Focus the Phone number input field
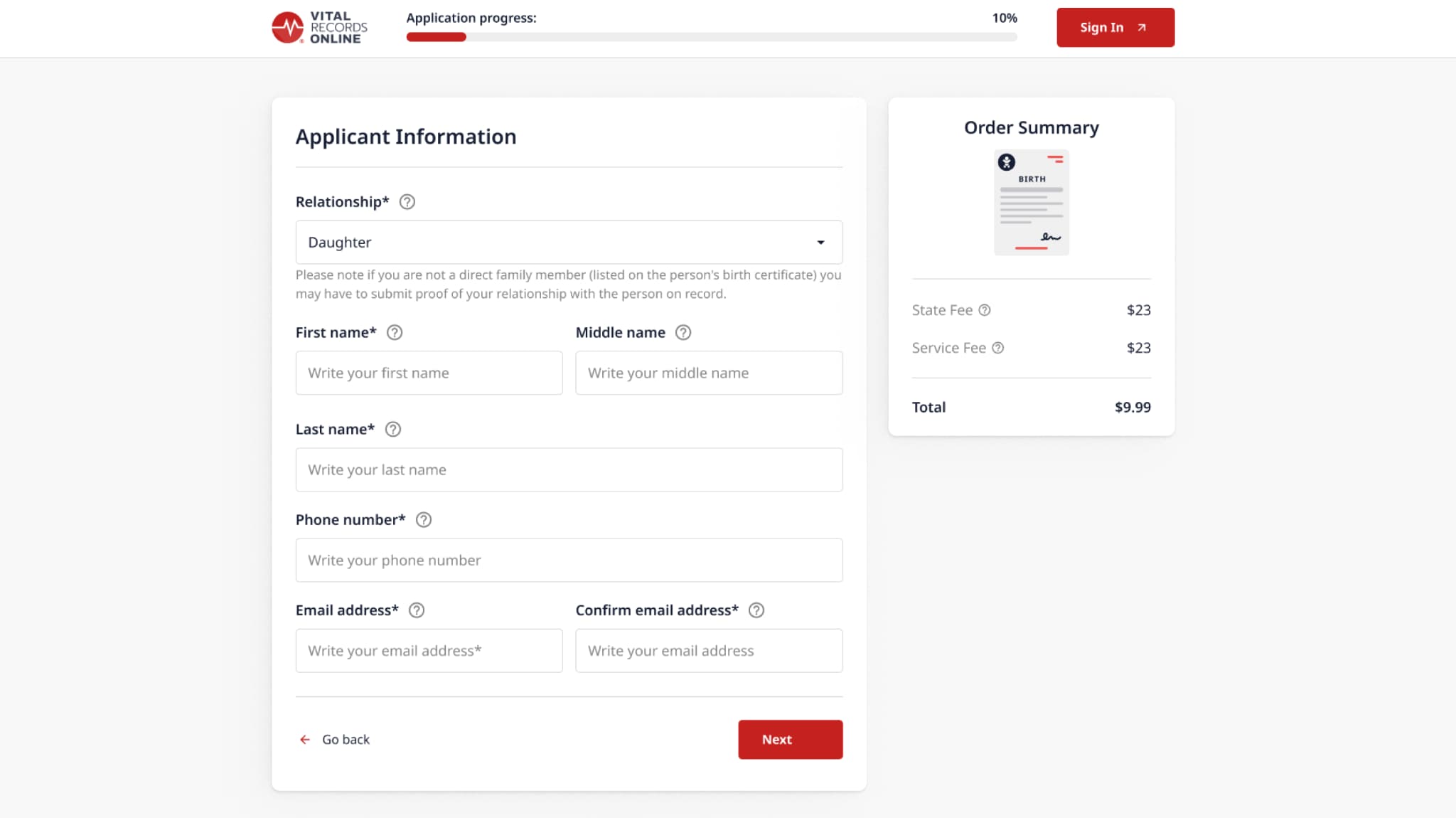 pos(569,561)
